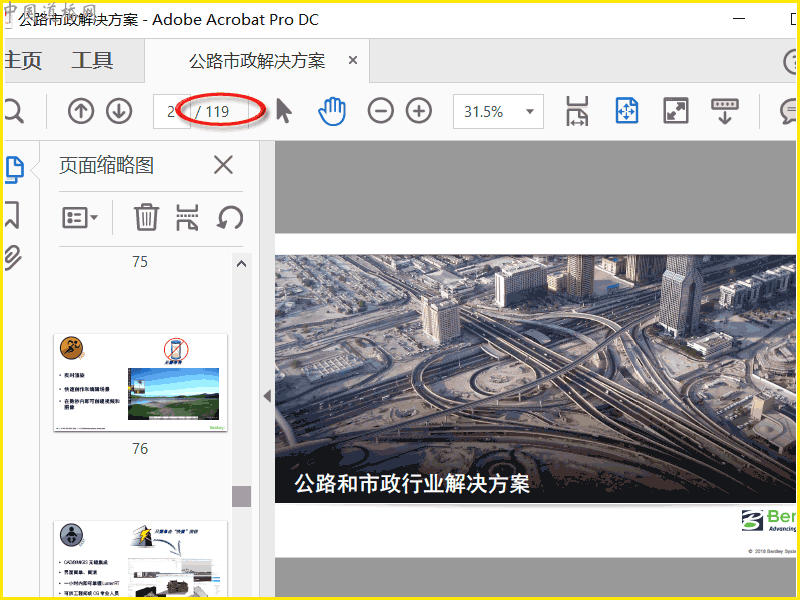The height and width of the screenshot is (600, 800).
Task: Select page 76 thumbnail
Action: click(140, 382)
